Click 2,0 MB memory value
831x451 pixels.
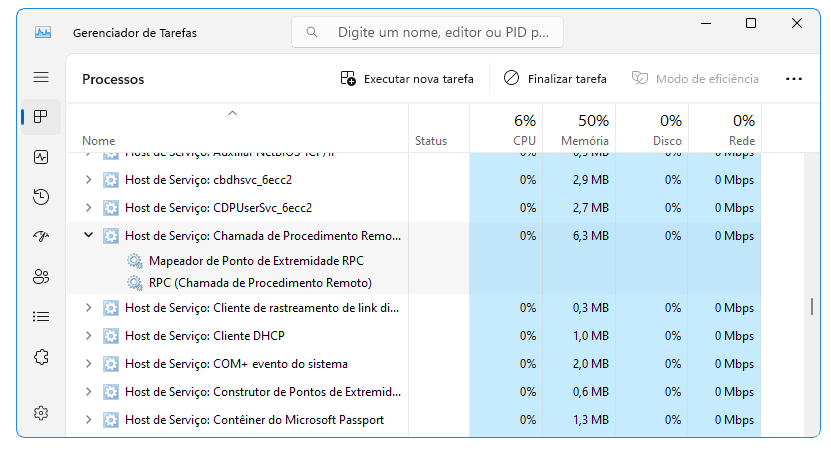[x=590, y=364]
